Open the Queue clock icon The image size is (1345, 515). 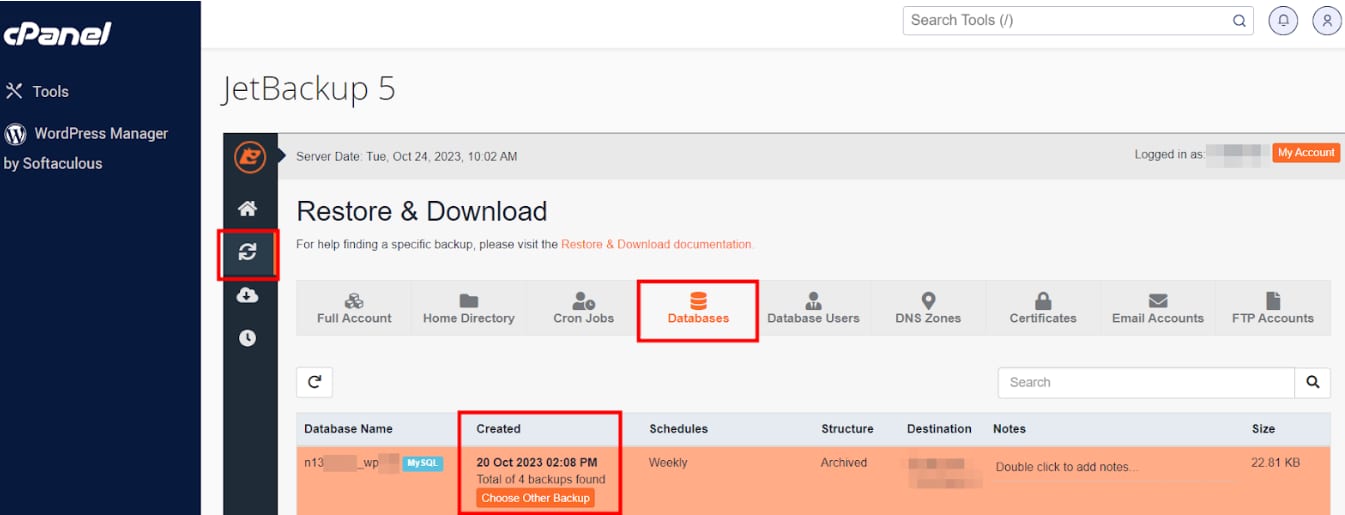(247, 338)
